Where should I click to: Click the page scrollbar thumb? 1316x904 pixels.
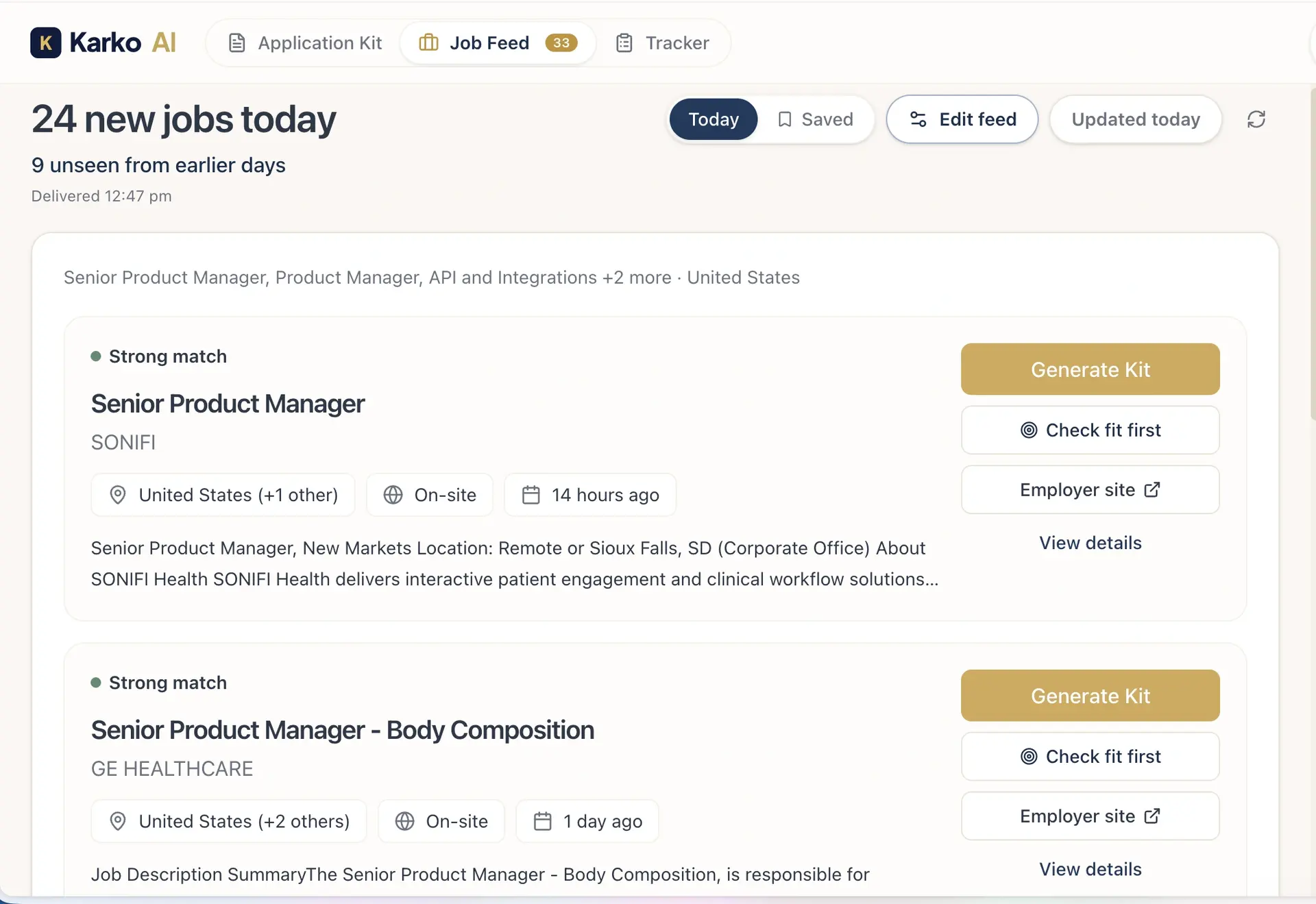click(1312, 254)
